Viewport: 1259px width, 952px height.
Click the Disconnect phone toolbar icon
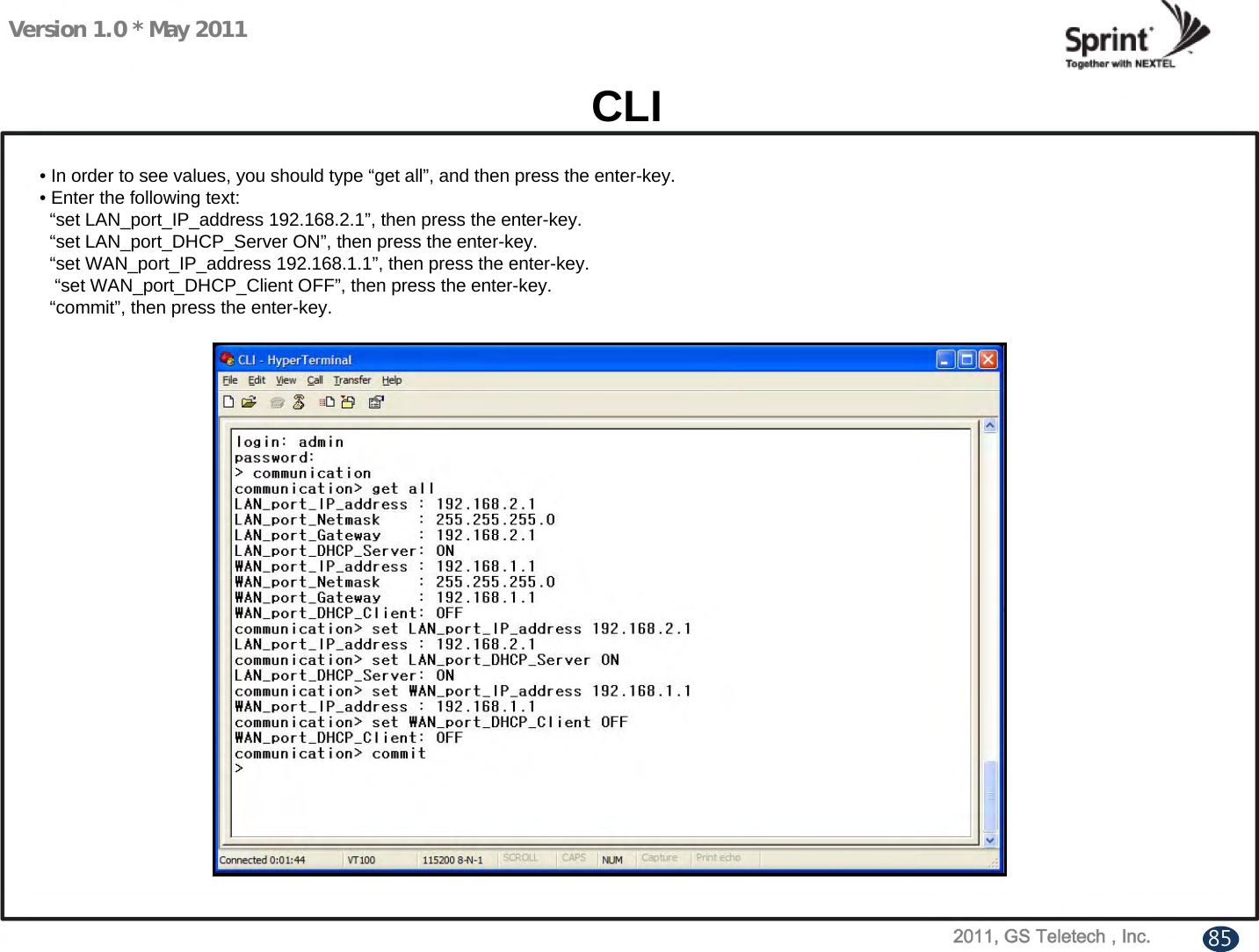tap(299, 402)
